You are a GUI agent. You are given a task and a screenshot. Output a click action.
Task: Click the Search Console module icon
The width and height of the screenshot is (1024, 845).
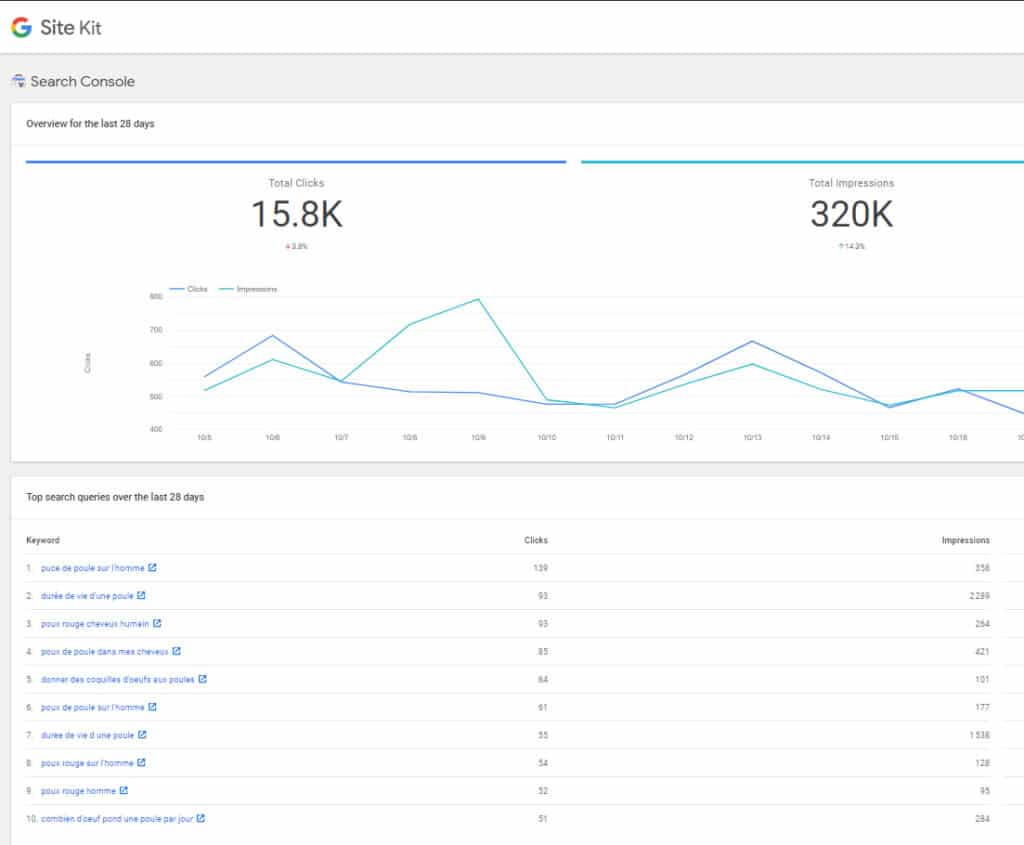[x=18, y=81]
